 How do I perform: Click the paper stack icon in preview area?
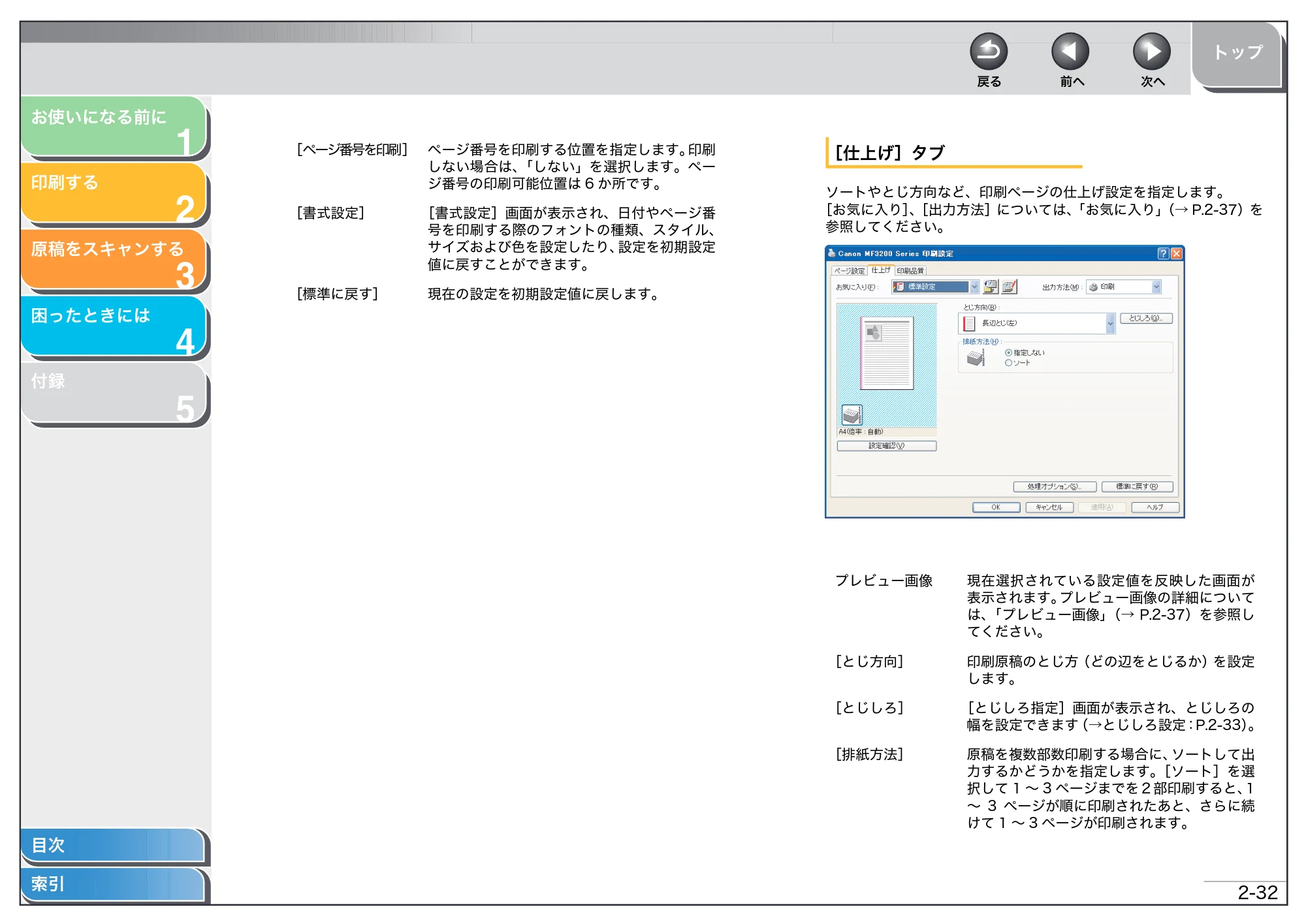pos(852,415)
